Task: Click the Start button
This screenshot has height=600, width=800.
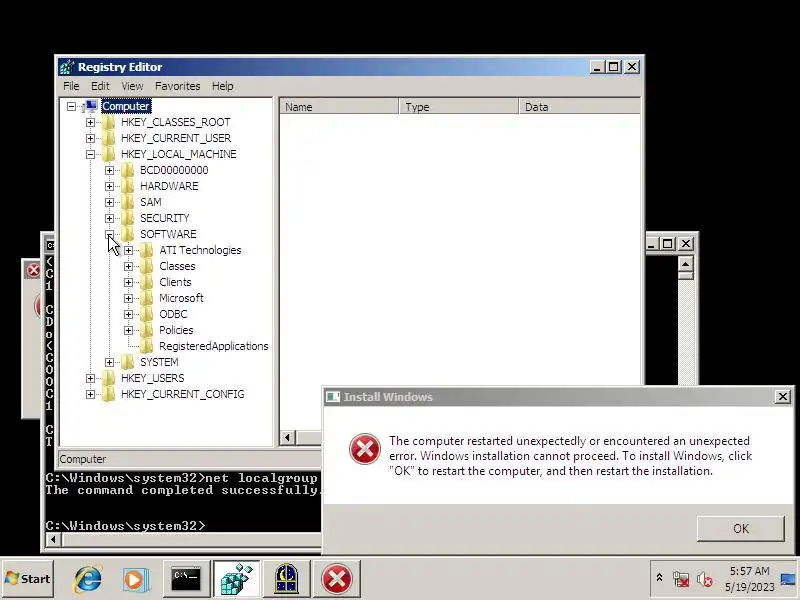Action: coord(28,579)
